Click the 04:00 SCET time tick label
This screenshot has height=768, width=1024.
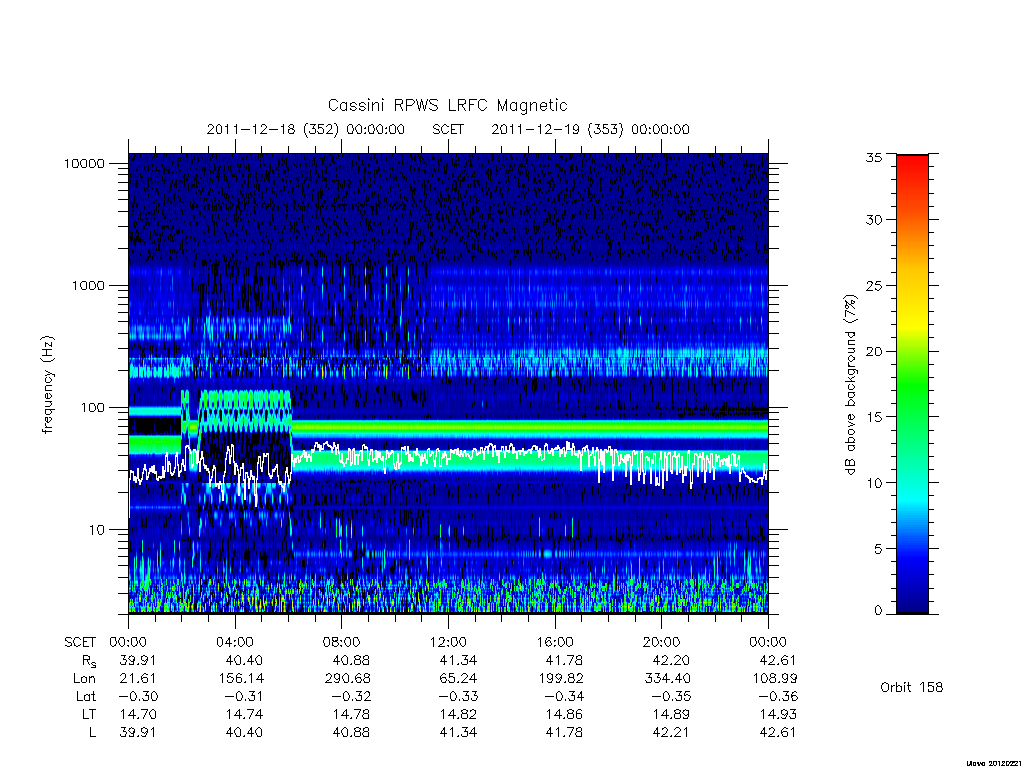coord(235,642)
